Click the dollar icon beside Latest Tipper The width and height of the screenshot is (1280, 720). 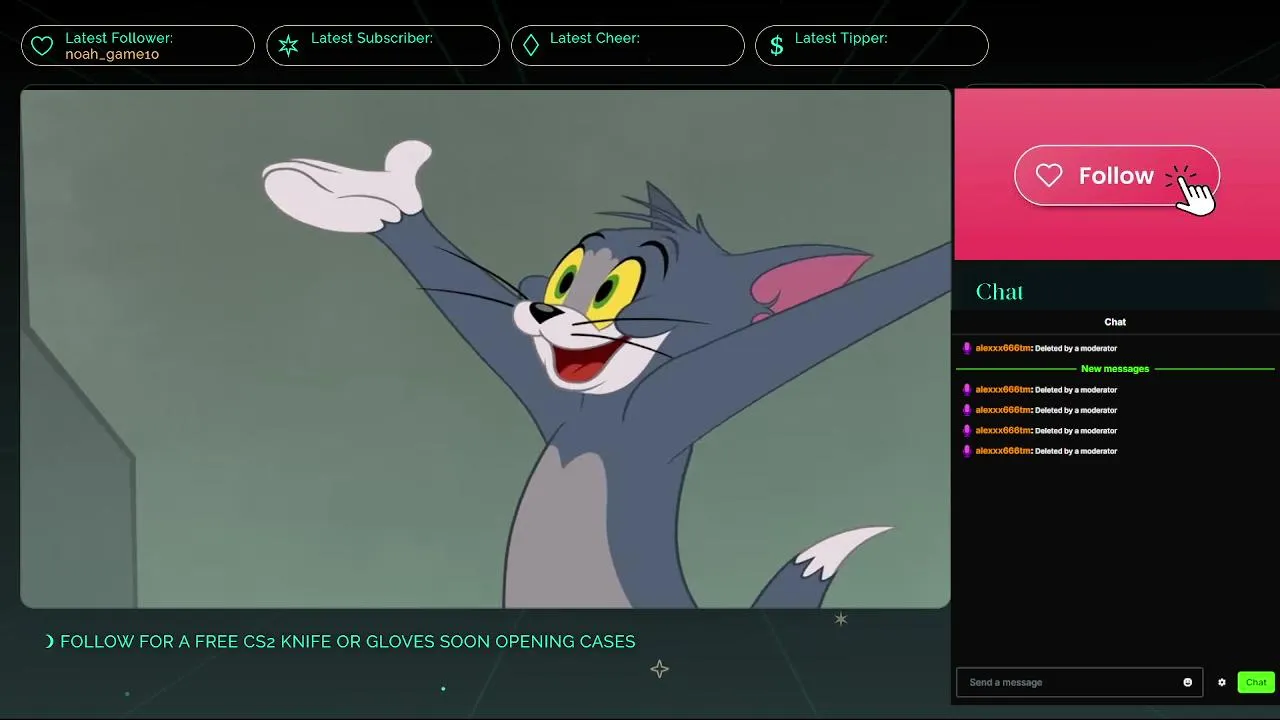776,46
